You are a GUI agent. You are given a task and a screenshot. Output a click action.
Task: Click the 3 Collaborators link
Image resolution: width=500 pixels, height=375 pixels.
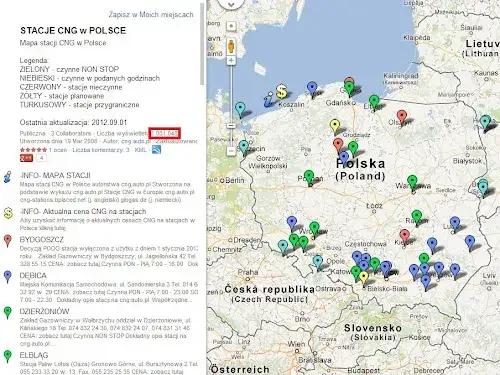pyautogui.click(x=71, y=133)
